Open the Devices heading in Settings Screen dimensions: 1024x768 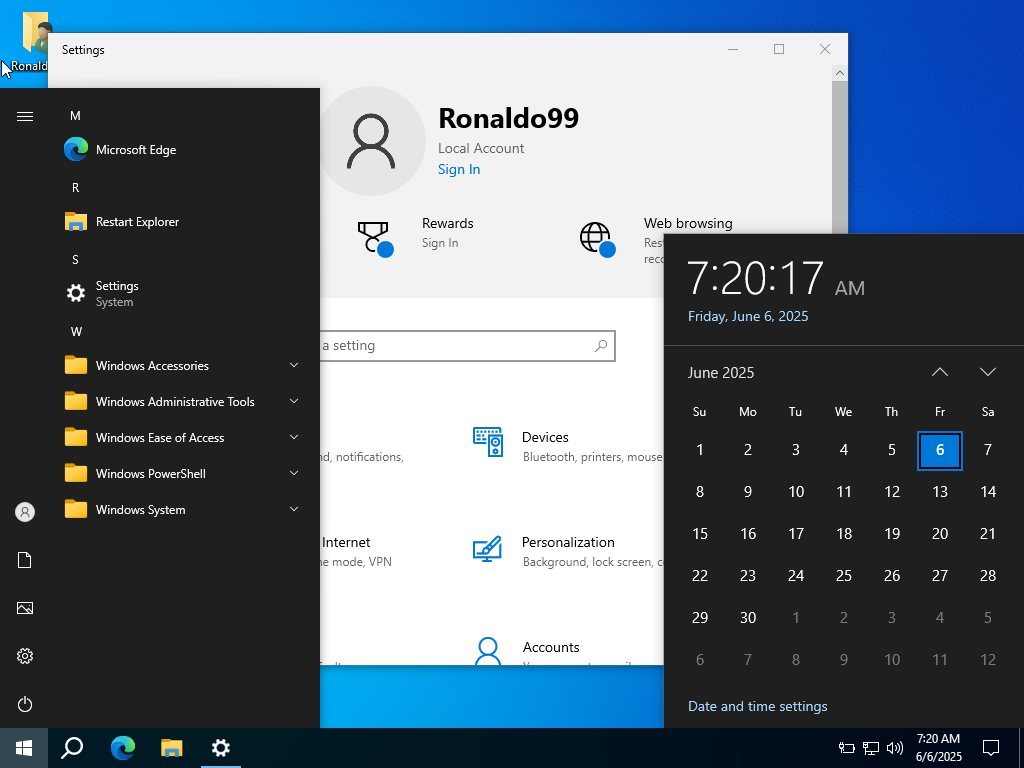click(x=545, y=438)
